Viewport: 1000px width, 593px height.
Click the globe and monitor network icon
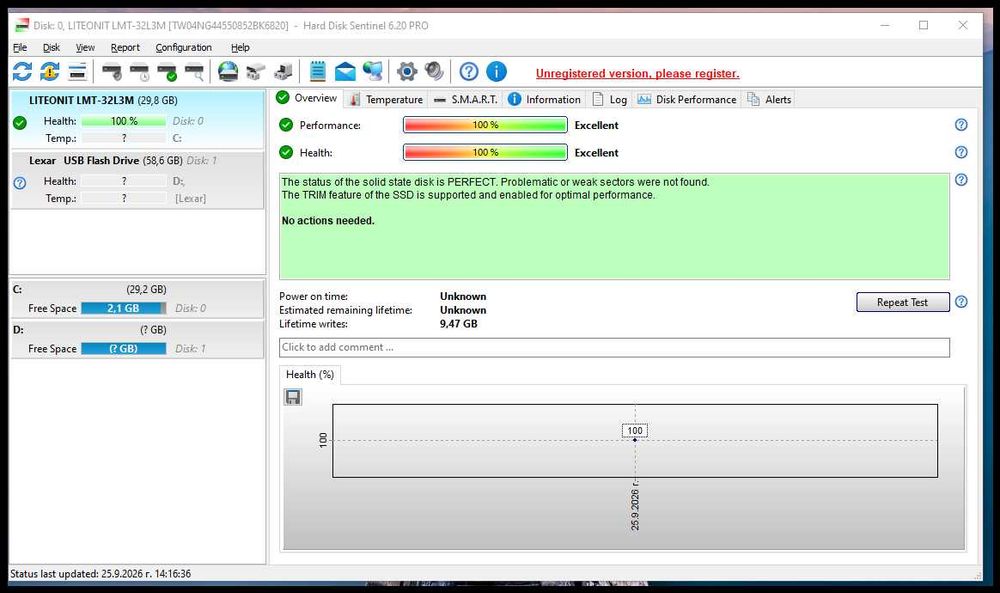pyautogui.click(x=372, y=71)
